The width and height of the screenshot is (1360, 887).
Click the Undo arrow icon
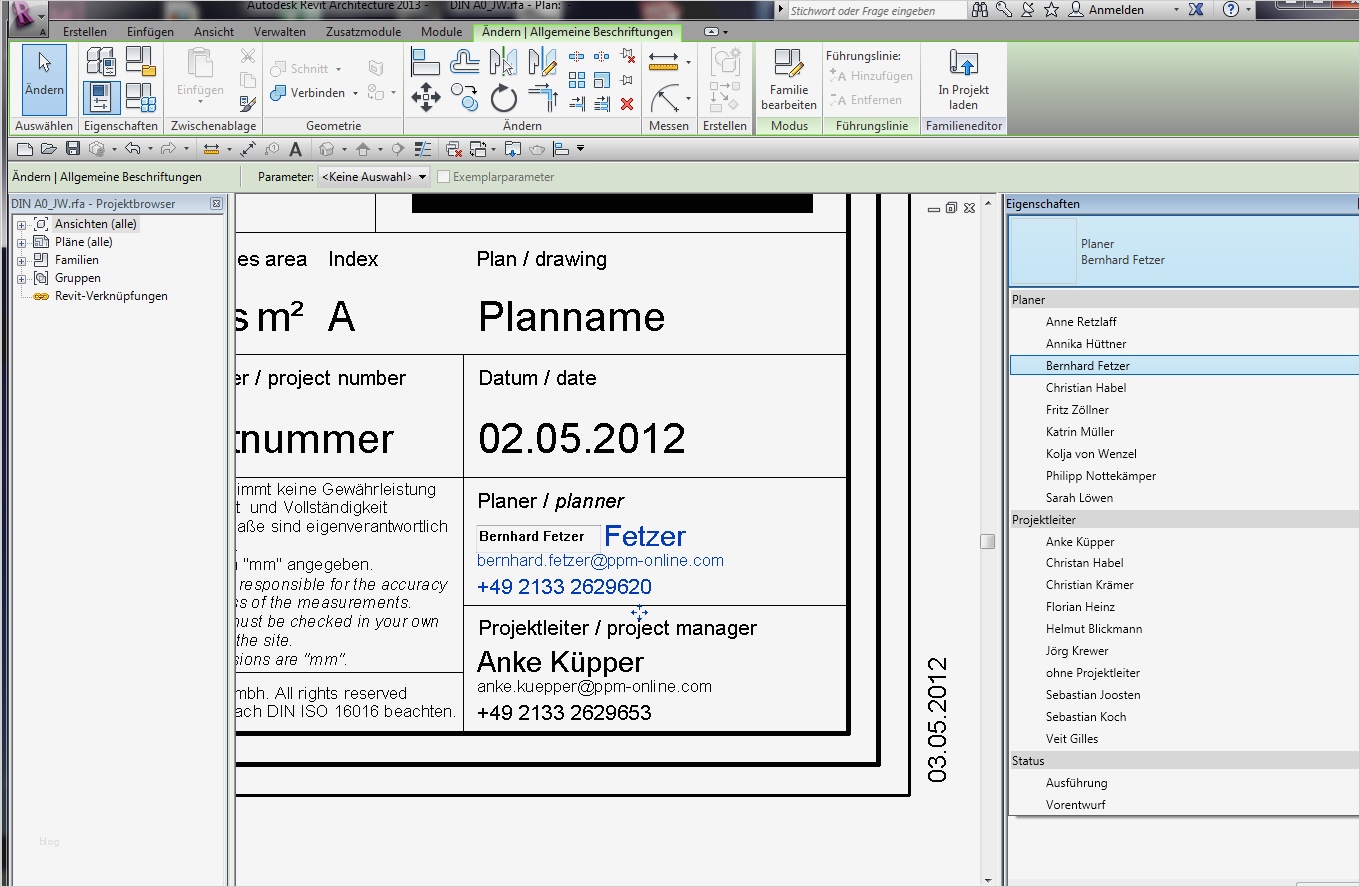132,149
